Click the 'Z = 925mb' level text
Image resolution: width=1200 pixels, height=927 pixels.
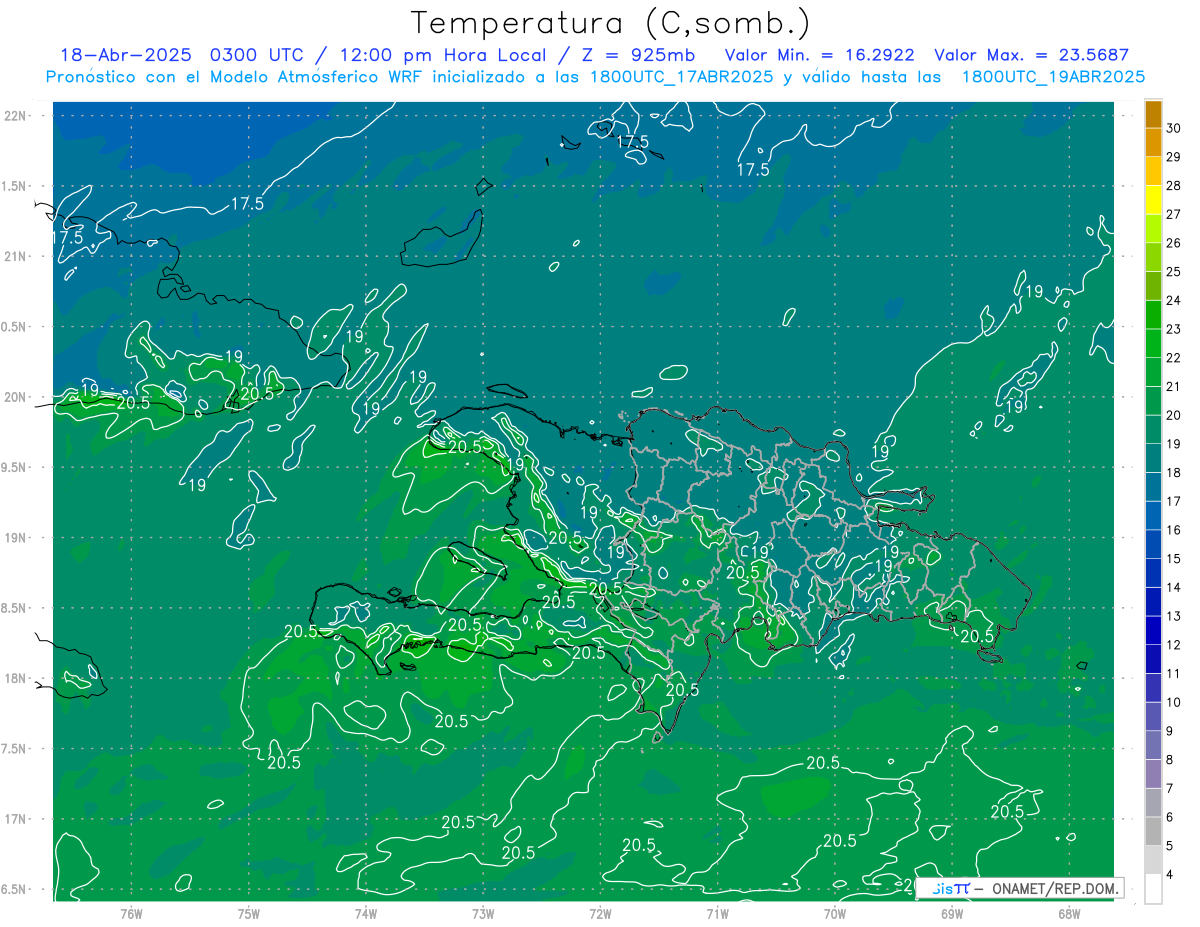(636, 55)
